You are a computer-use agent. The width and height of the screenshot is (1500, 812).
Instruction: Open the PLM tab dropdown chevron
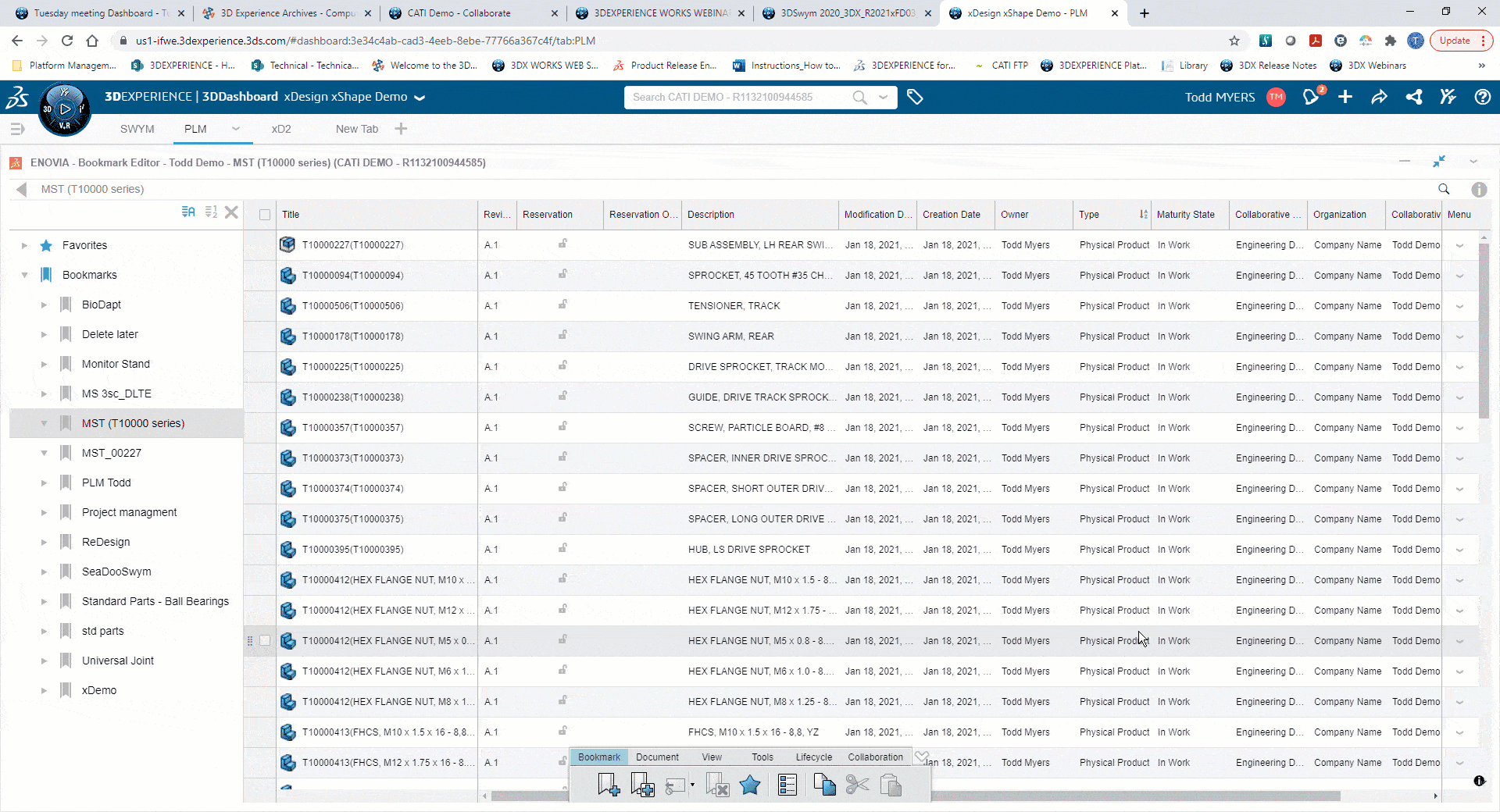point(235,129)
